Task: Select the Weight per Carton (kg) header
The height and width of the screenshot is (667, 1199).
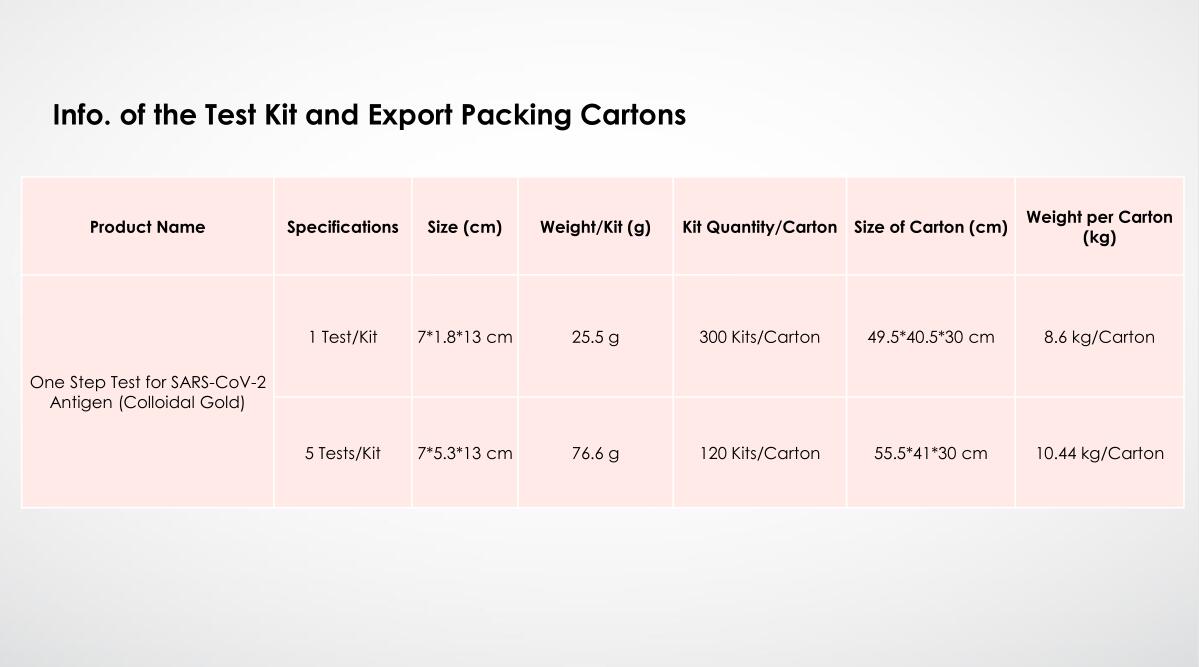Action: coord(1100,227)
